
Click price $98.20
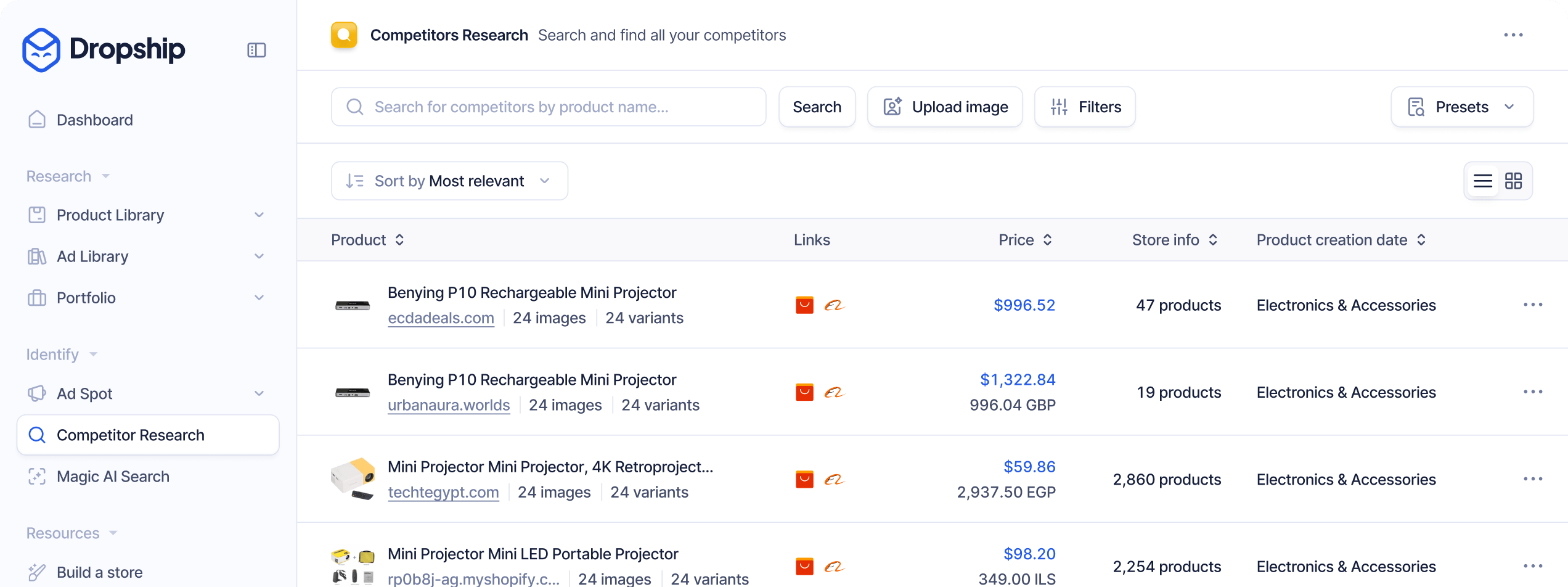pyautogui.click(x=1029, y=554)
